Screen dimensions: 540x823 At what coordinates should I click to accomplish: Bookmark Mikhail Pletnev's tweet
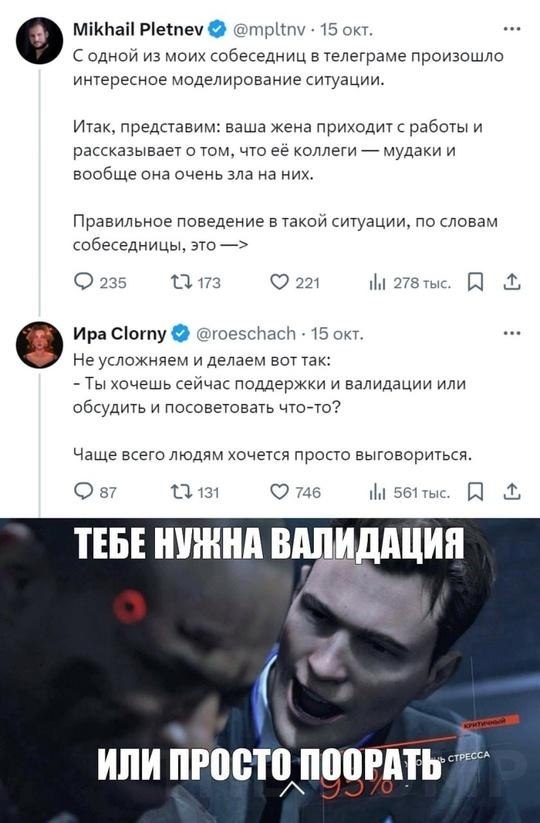point(475,282)
